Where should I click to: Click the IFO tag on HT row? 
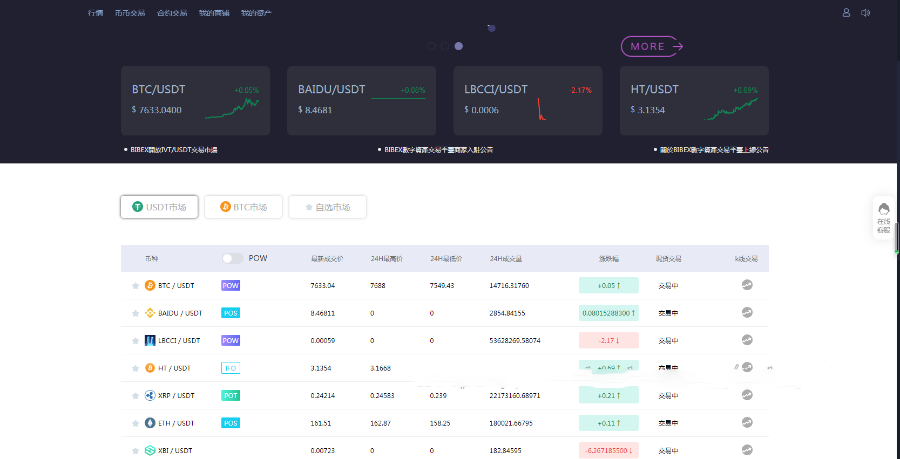point(230,368)
